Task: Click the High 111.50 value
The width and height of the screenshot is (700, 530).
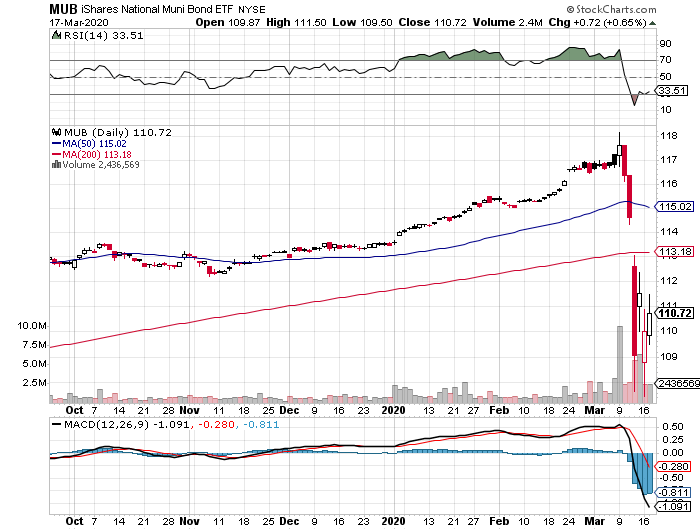Action: (296, 22)
